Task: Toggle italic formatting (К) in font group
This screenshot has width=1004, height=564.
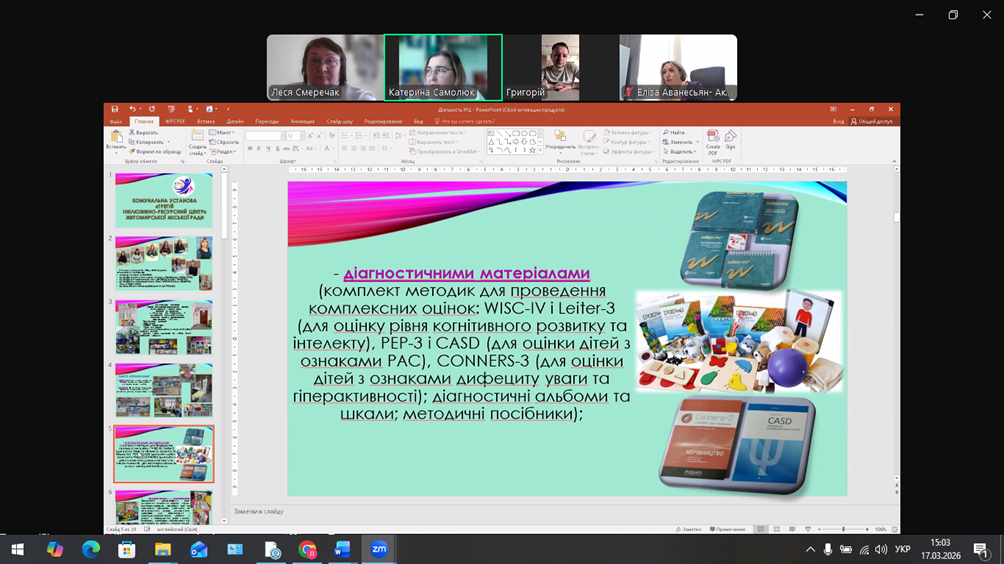Action: tap(259, 149)
